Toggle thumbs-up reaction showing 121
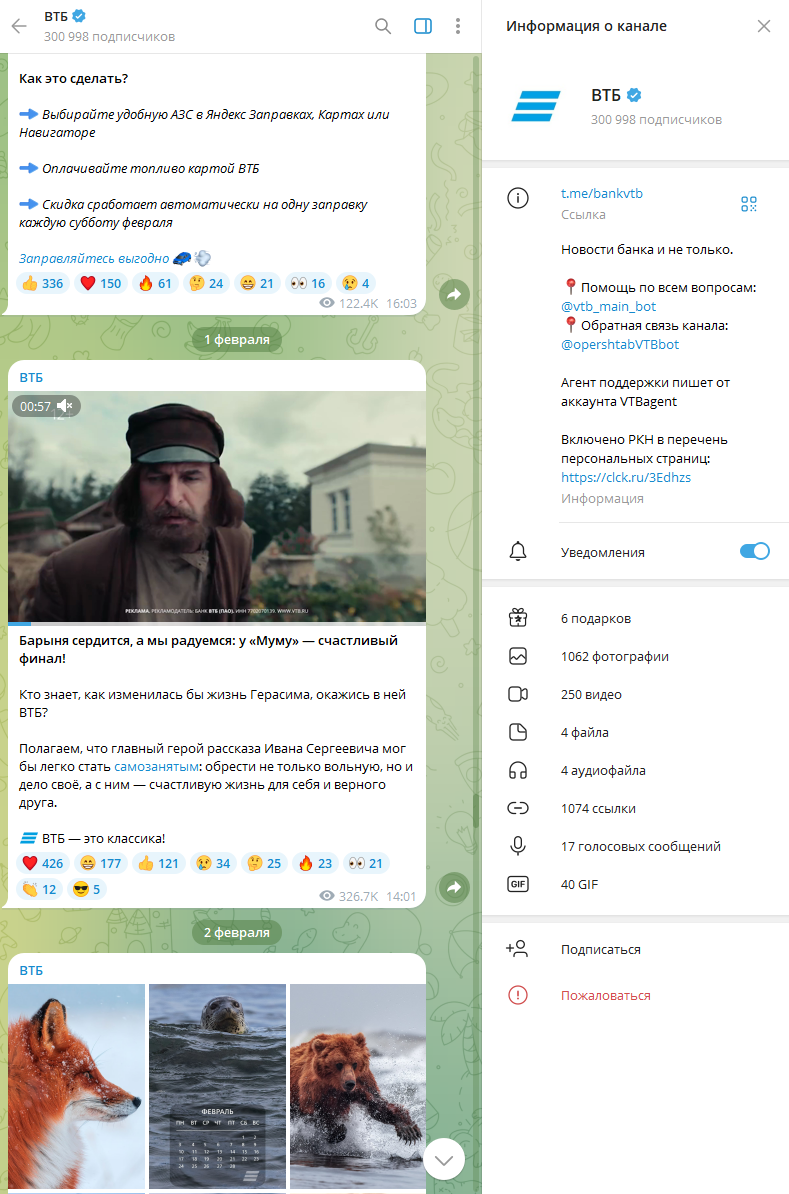Screen dimensions: 789x1194 [x=159, y=864]
